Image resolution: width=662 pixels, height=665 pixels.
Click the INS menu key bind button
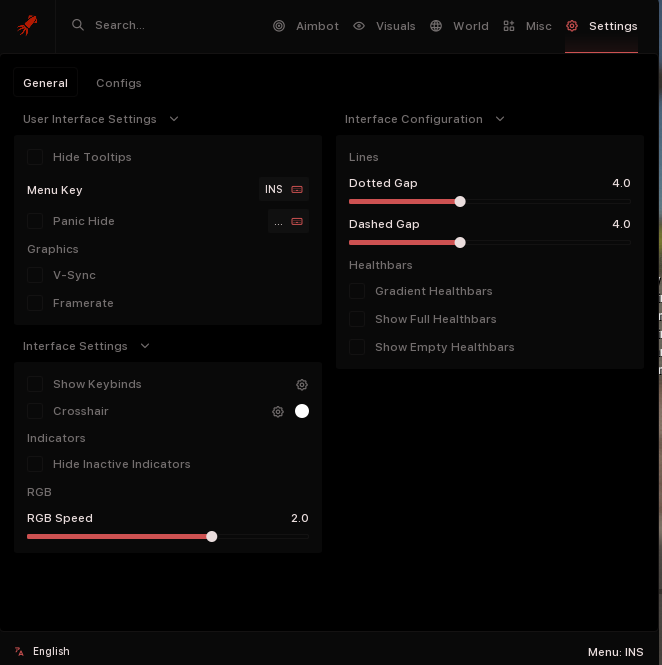pyautogui.click(x=284, y=189)
